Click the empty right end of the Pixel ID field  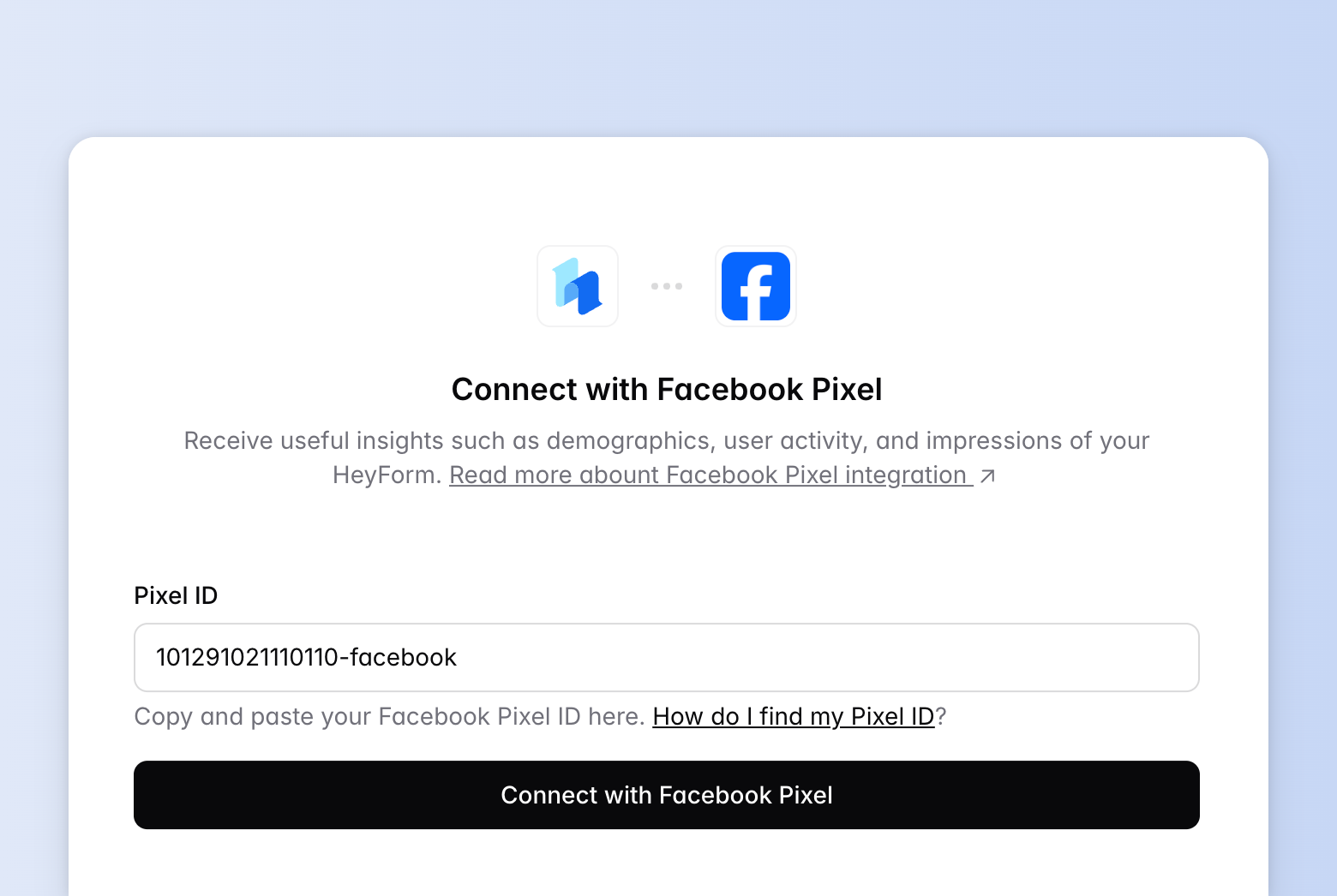(x=1114, y=657)
